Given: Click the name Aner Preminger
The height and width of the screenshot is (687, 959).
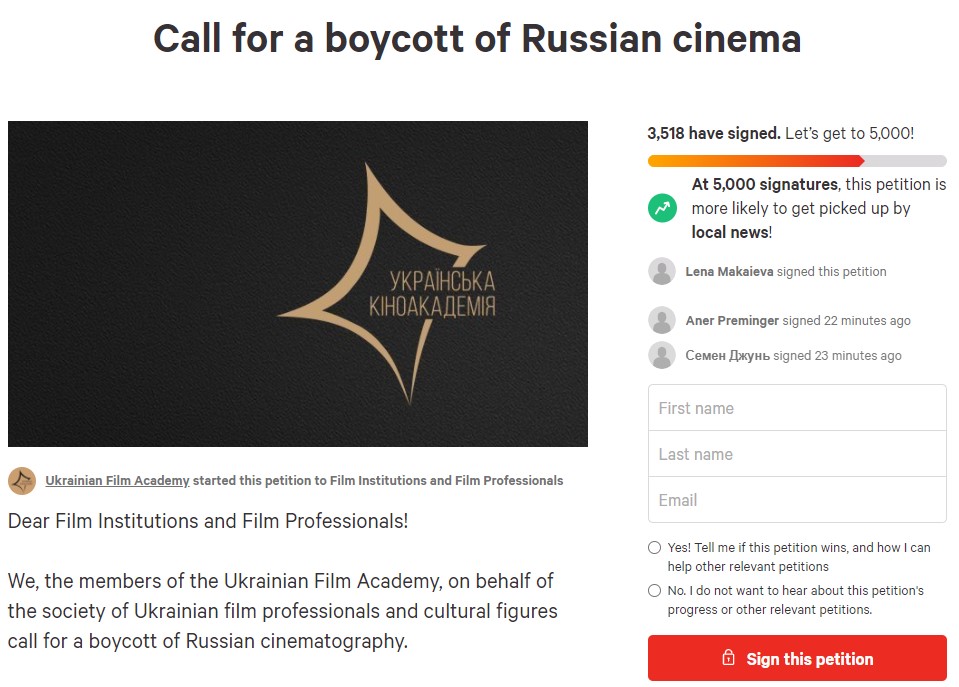Looking at the screenshot, I should 732,321.
